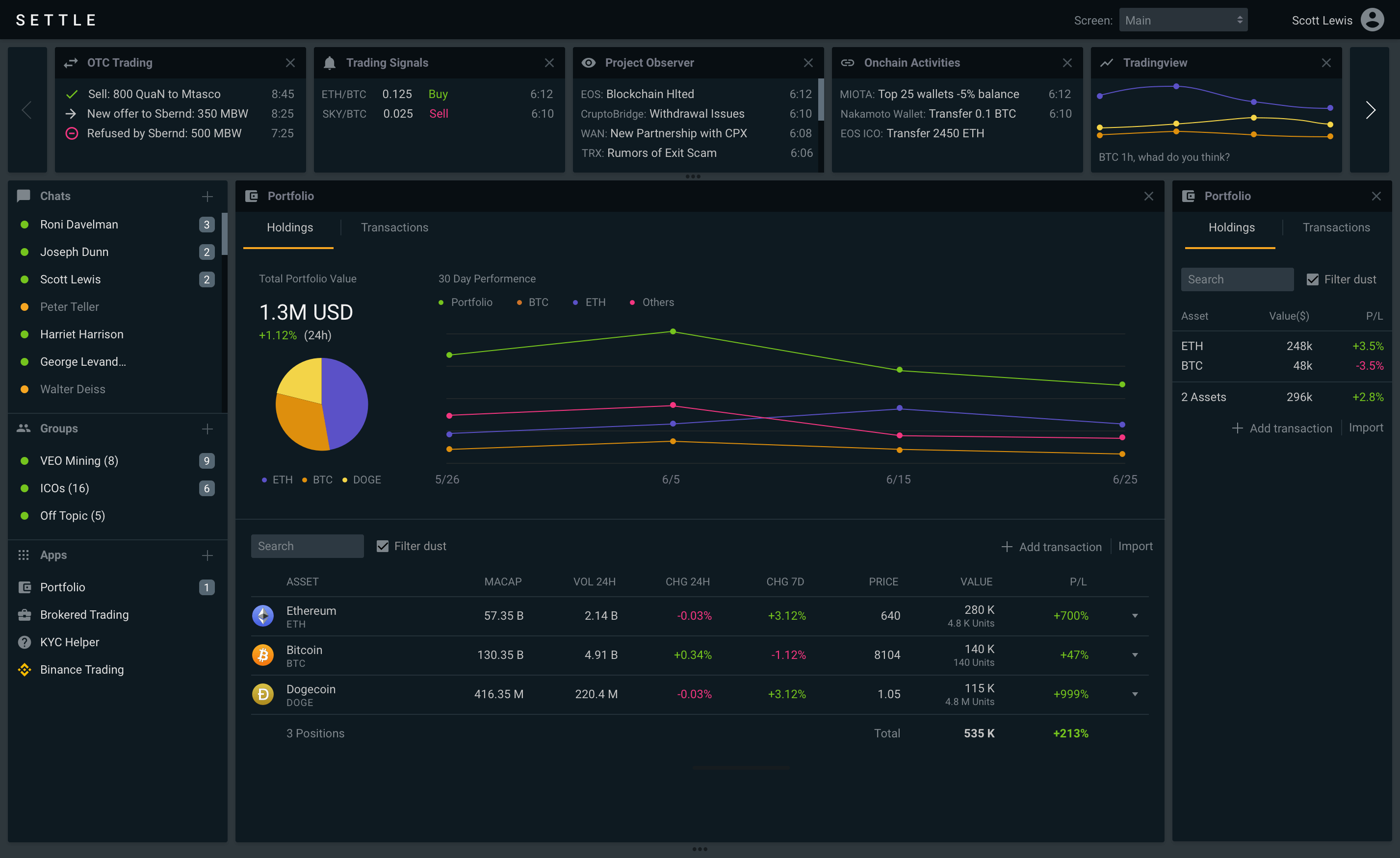Add a new chat with plus icon
1400x858 pixels.
tap(207, 197)
